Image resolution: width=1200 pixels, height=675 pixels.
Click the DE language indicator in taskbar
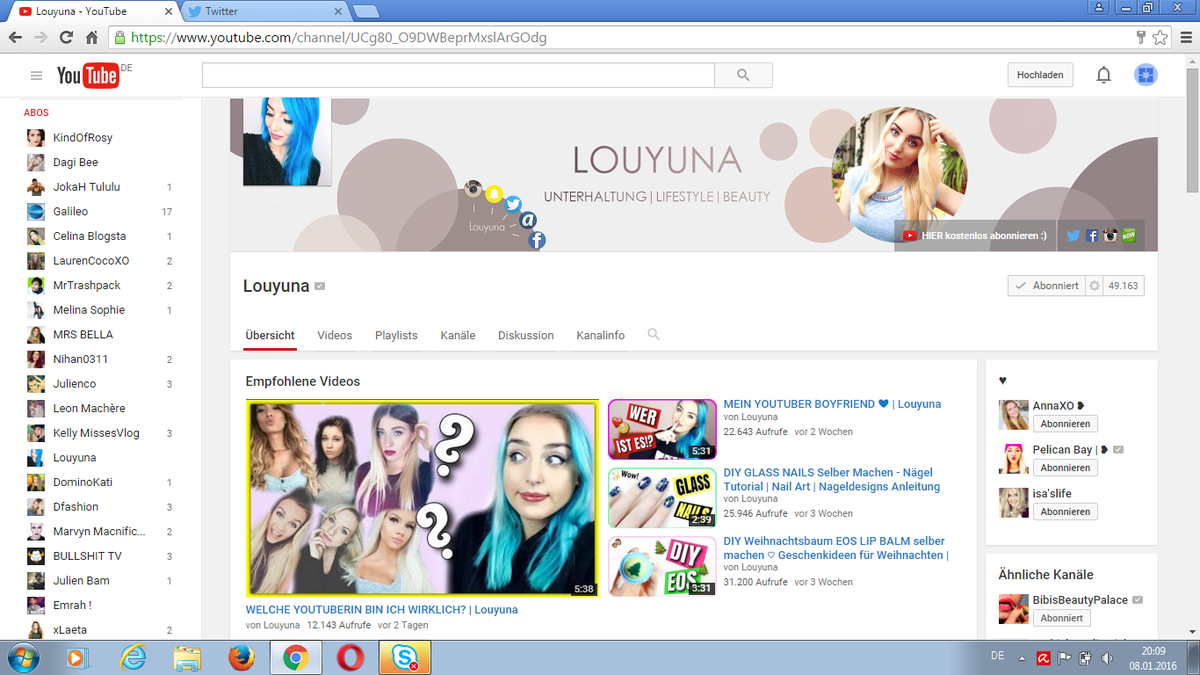996,655
